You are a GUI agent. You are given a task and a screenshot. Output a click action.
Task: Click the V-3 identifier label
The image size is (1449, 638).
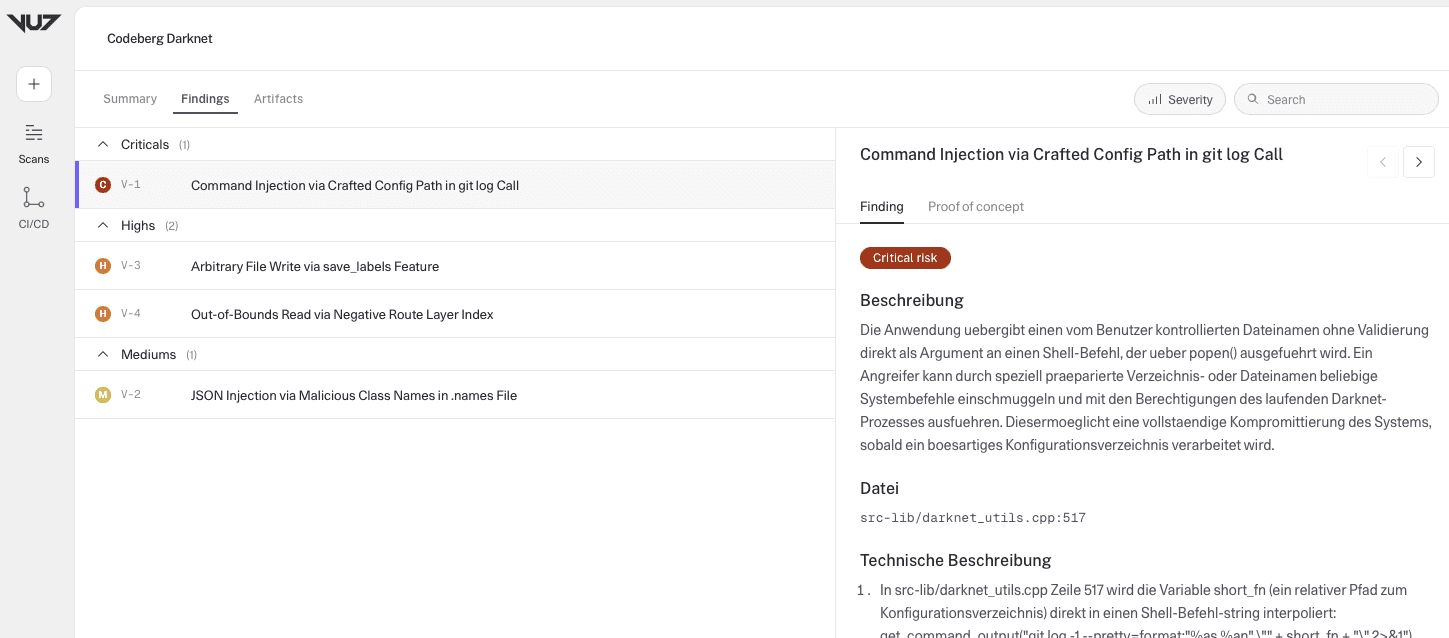coord(131,266)
